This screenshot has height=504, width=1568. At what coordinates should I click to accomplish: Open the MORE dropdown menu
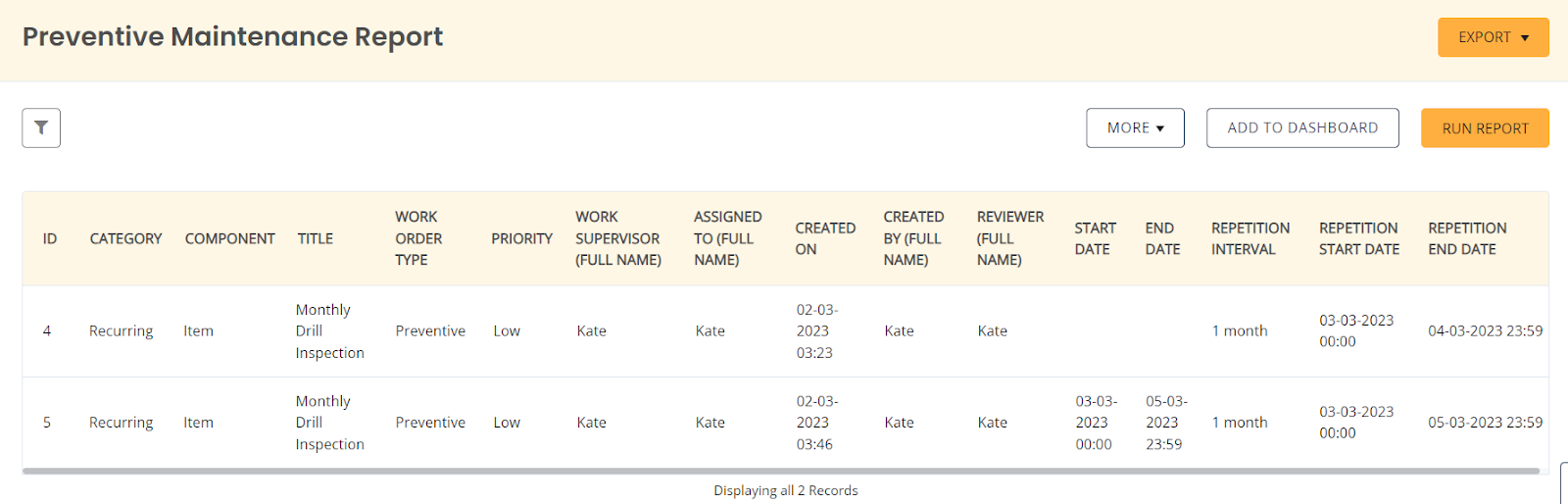(1135, 127)
